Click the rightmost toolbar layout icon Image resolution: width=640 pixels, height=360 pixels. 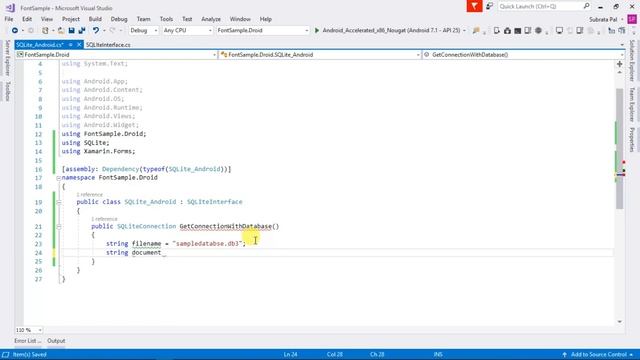[622, 31]
